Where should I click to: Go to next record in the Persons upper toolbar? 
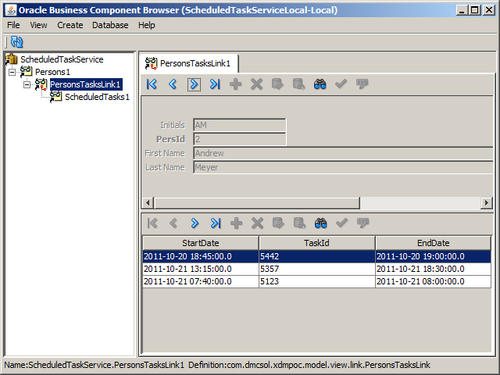(x=194, y=84)
